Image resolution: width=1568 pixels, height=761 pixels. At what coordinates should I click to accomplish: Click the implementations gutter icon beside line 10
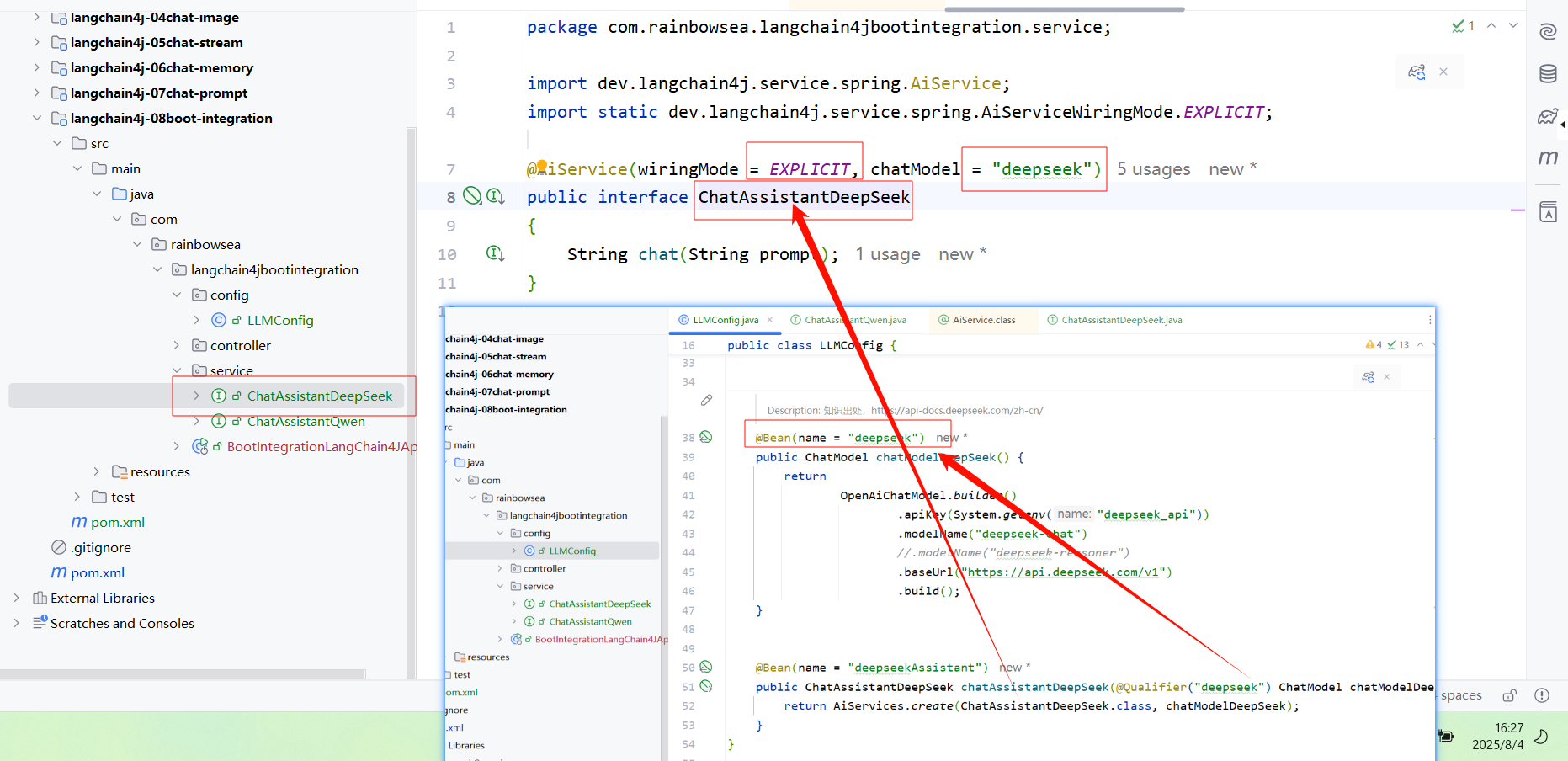pyautogui.click(x=496, y=253)
